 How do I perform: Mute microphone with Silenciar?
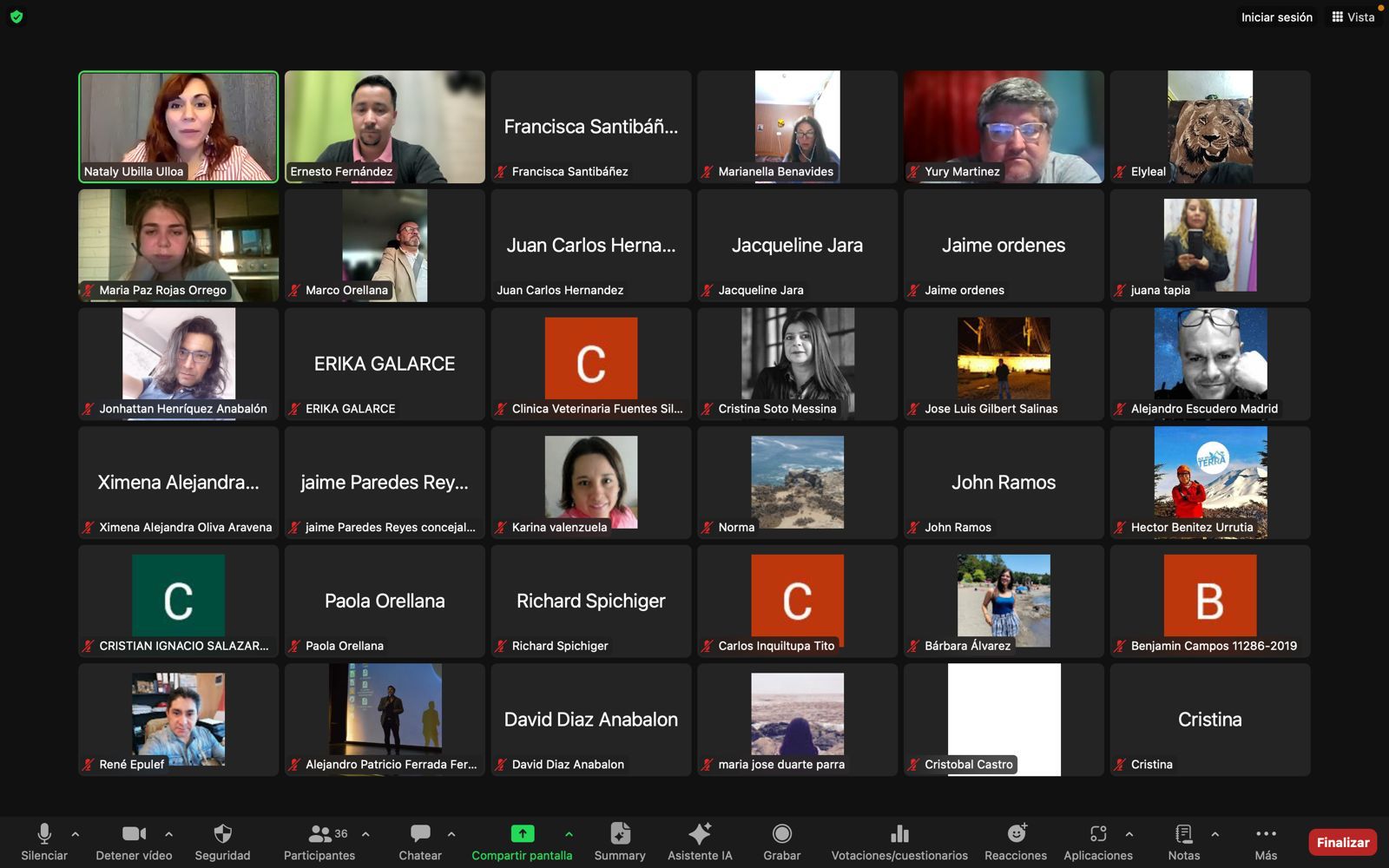pyautogui.click(x=44, y=834)
